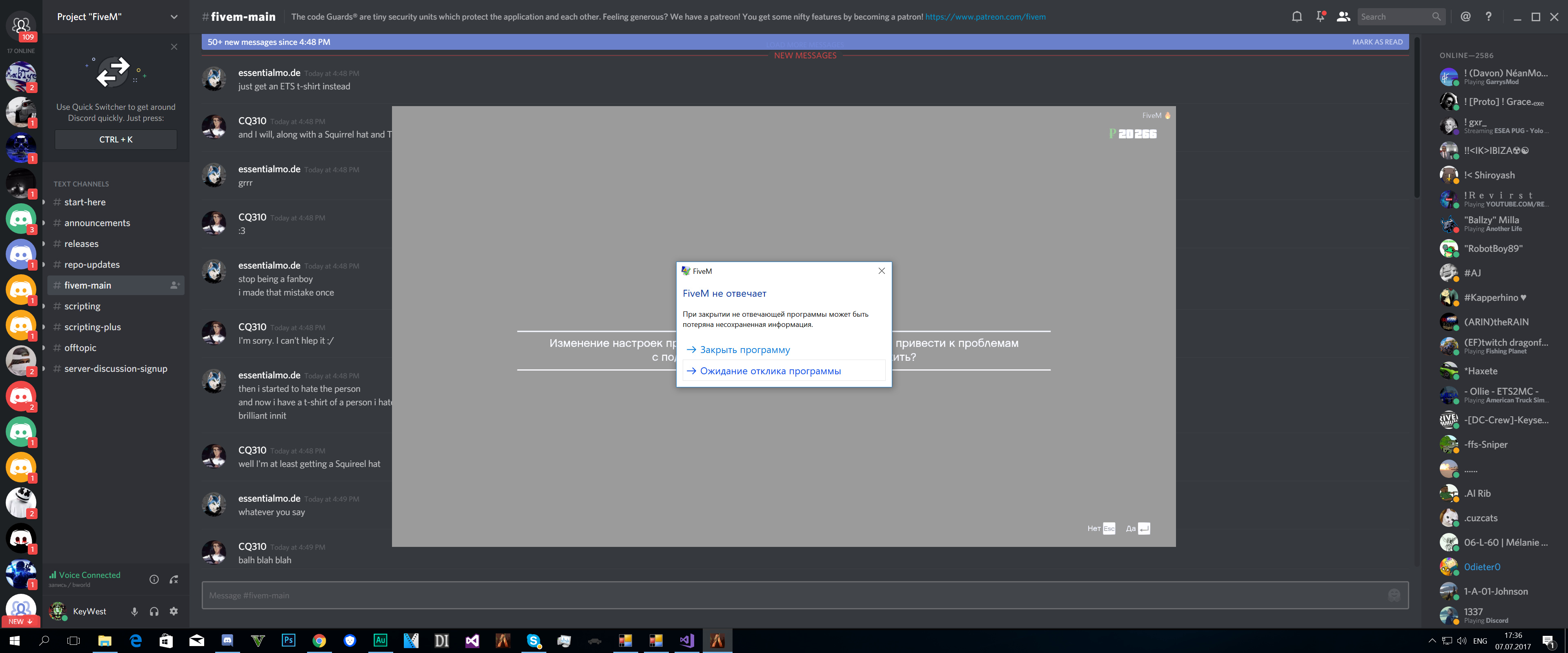Open the scripting channel
This screenshot has height=653, width=1568.
point(116,306)
